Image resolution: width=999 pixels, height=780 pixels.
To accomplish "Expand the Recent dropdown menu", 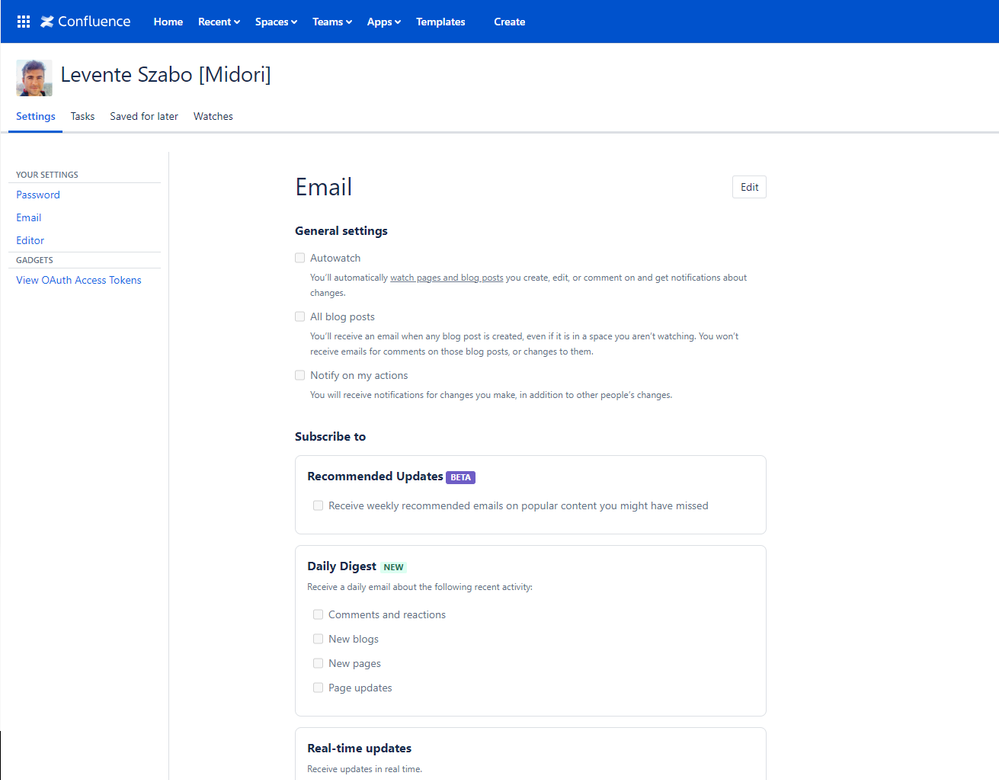I will point(219,22).
